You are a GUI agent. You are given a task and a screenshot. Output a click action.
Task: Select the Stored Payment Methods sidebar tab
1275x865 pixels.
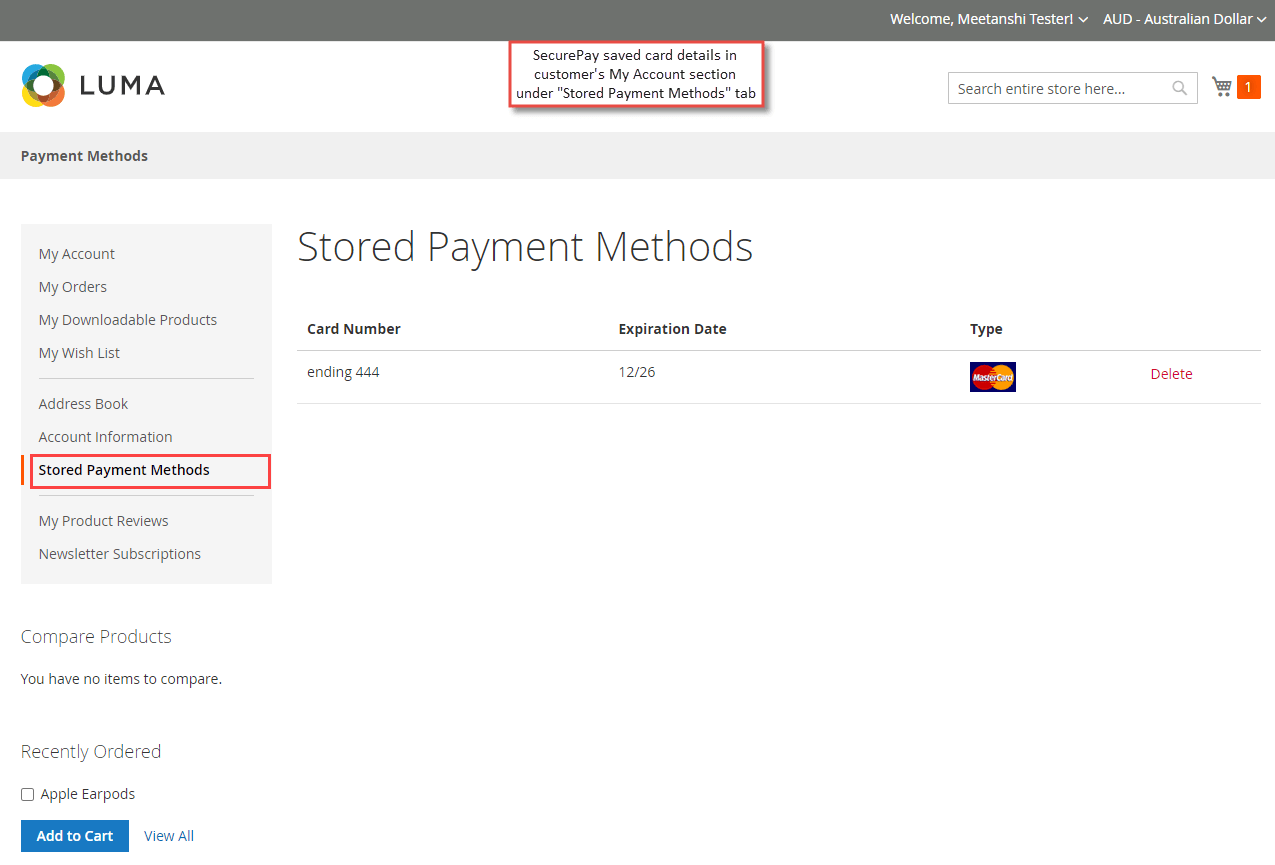pyautogui.click(x=124, y=469)
